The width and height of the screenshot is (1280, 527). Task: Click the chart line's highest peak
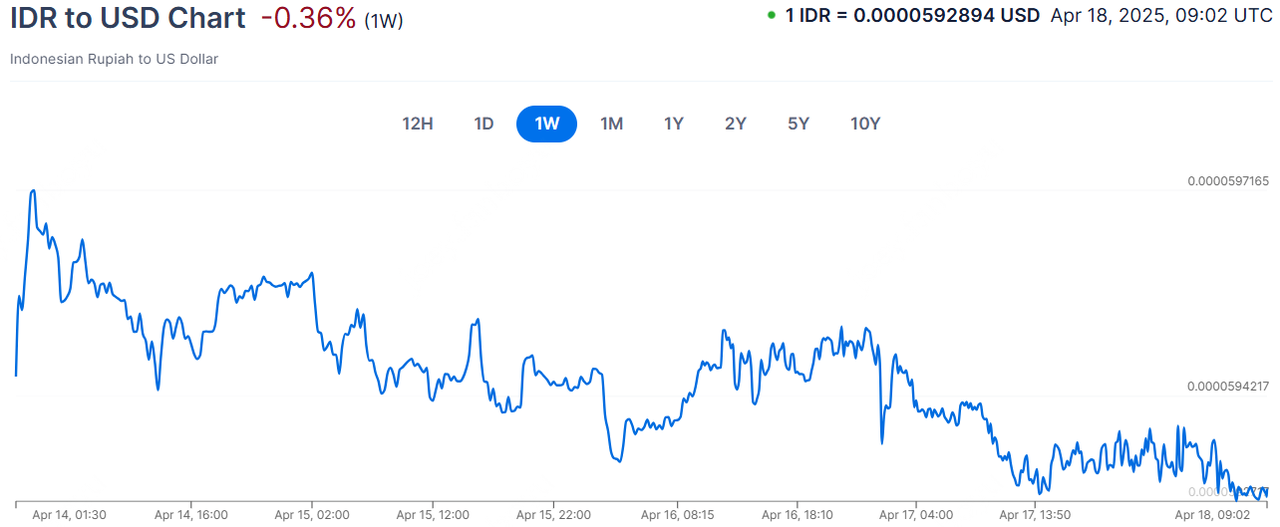coord(34,190)
